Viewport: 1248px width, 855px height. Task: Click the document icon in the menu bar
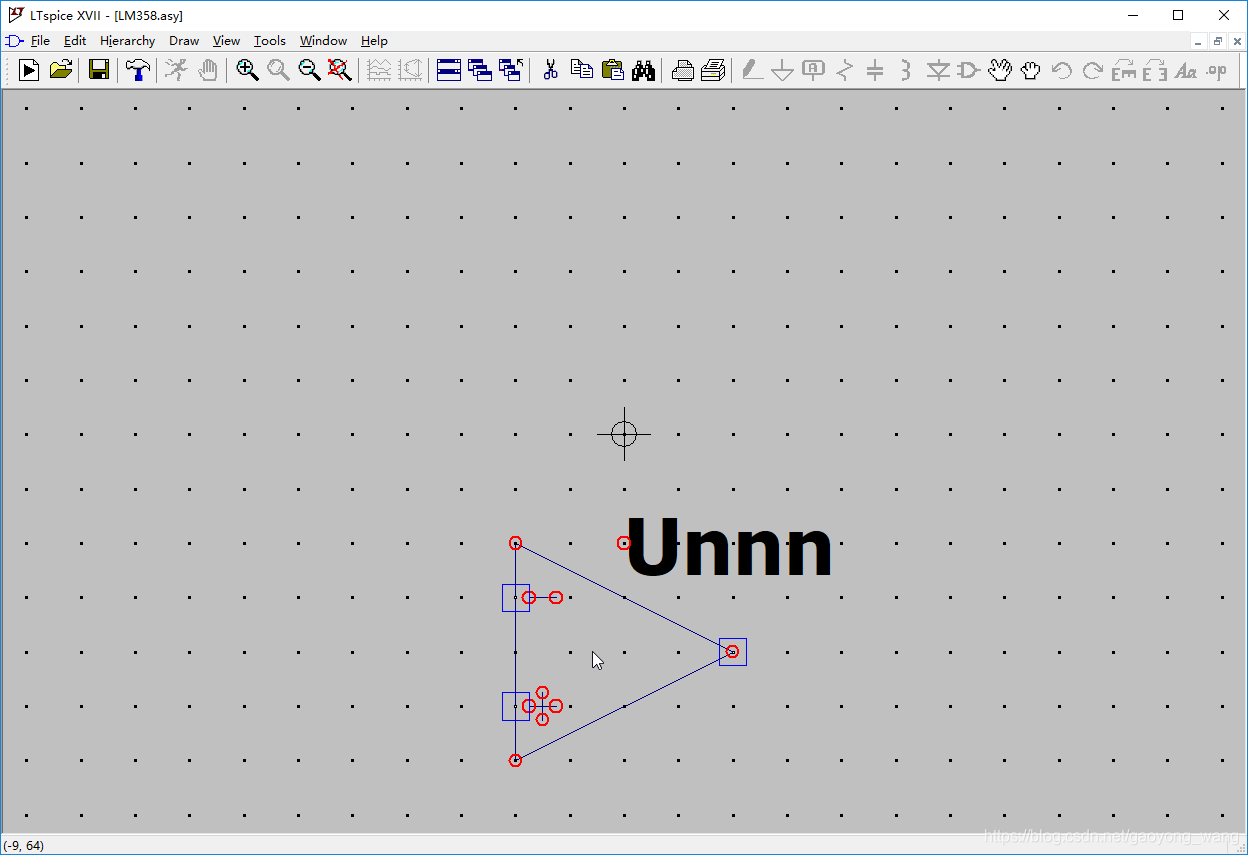(14, 41)
